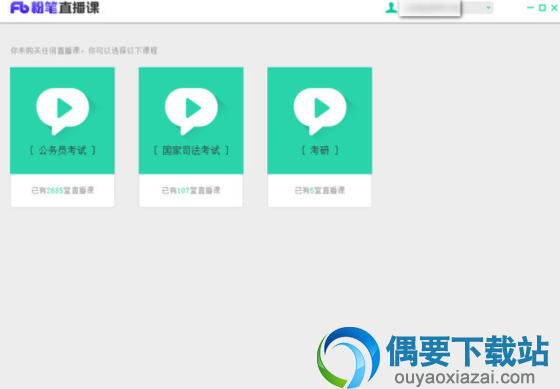Click the play bubble icon for 考研
560x389 pixels.
(x=320, y=111)
